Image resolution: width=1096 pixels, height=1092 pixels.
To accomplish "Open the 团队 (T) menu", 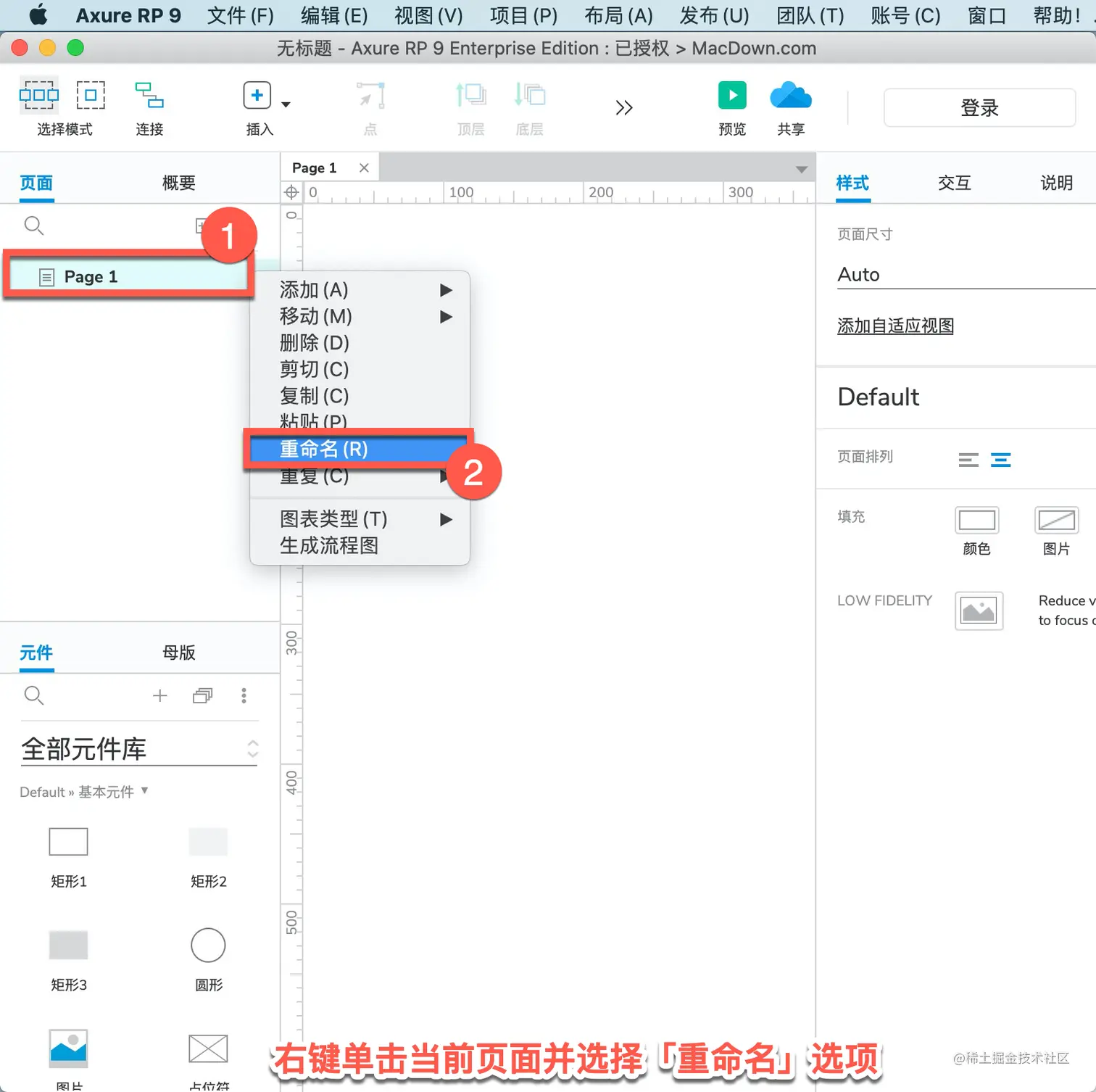I will point(810,15).
